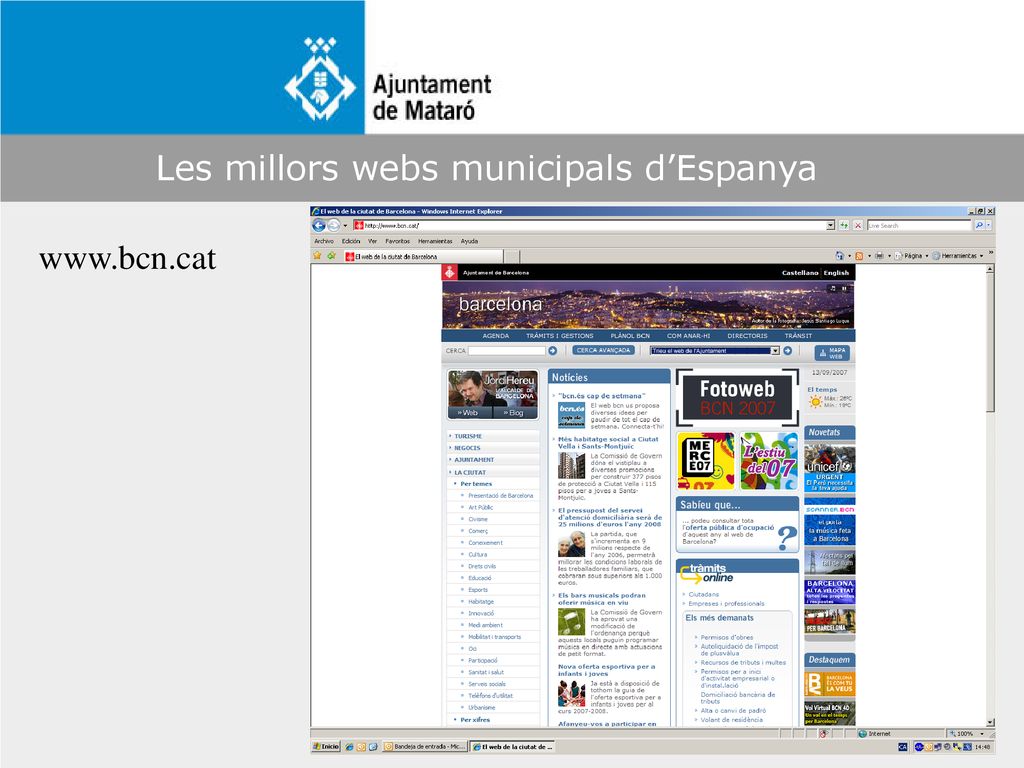This screenshot has height=768, width=1024.
Task: Click the TRÀMITS I GESTIONS navigation item
Action: (x=560, y=336)
